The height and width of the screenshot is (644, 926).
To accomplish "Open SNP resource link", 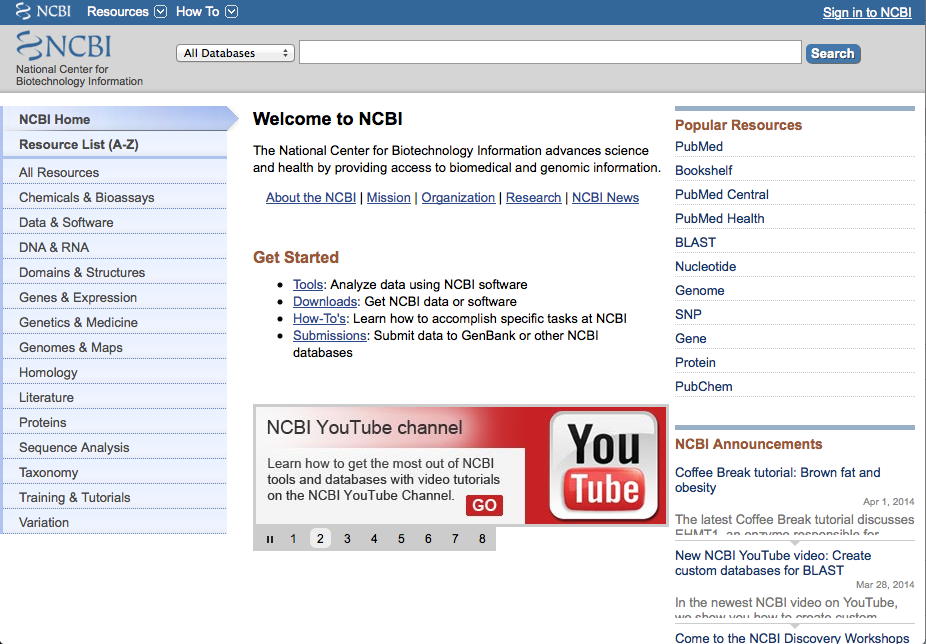I will tap(688, 314).
